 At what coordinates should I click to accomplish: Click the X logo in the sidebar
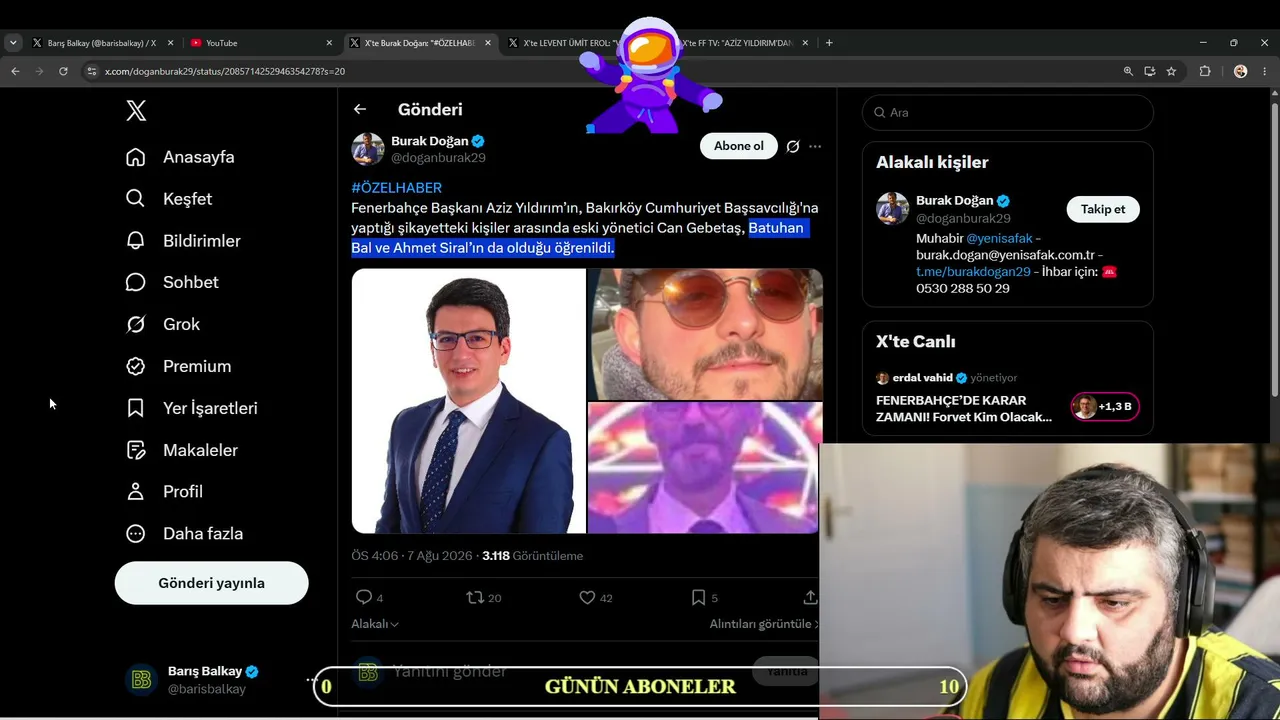[x=136, y=111]
